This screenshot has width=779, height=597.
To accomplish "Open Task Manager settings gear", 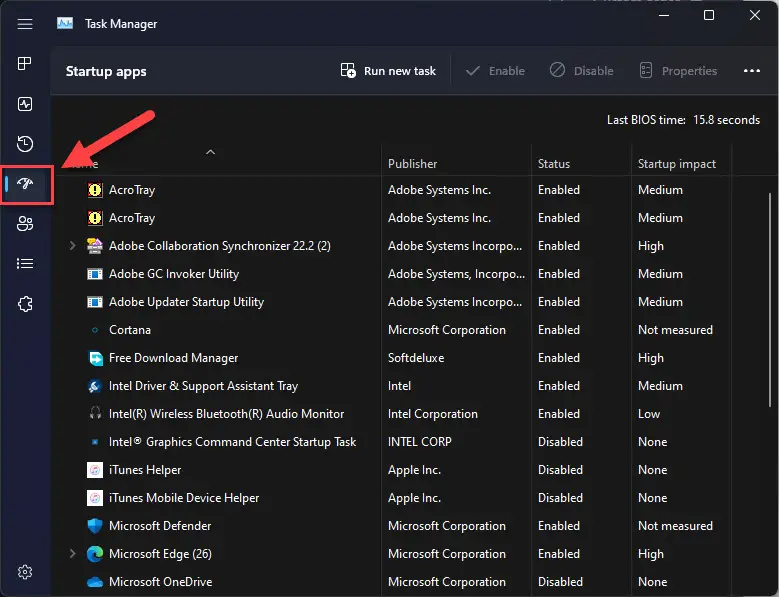I will [x=25, y=572].
